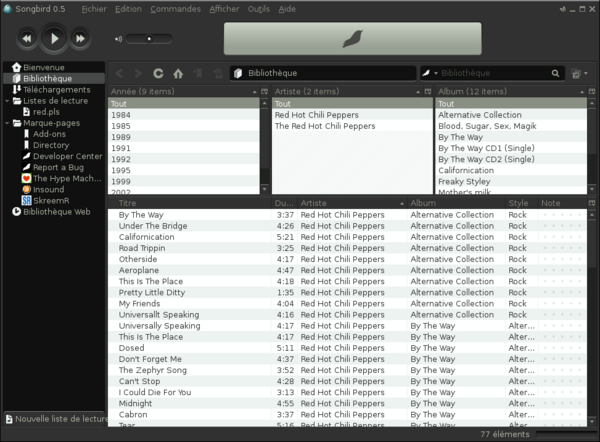Viewport: 600px width, 442px height.
Task: Open Téléchargements in the sidebar
Action: coord(54,90)
